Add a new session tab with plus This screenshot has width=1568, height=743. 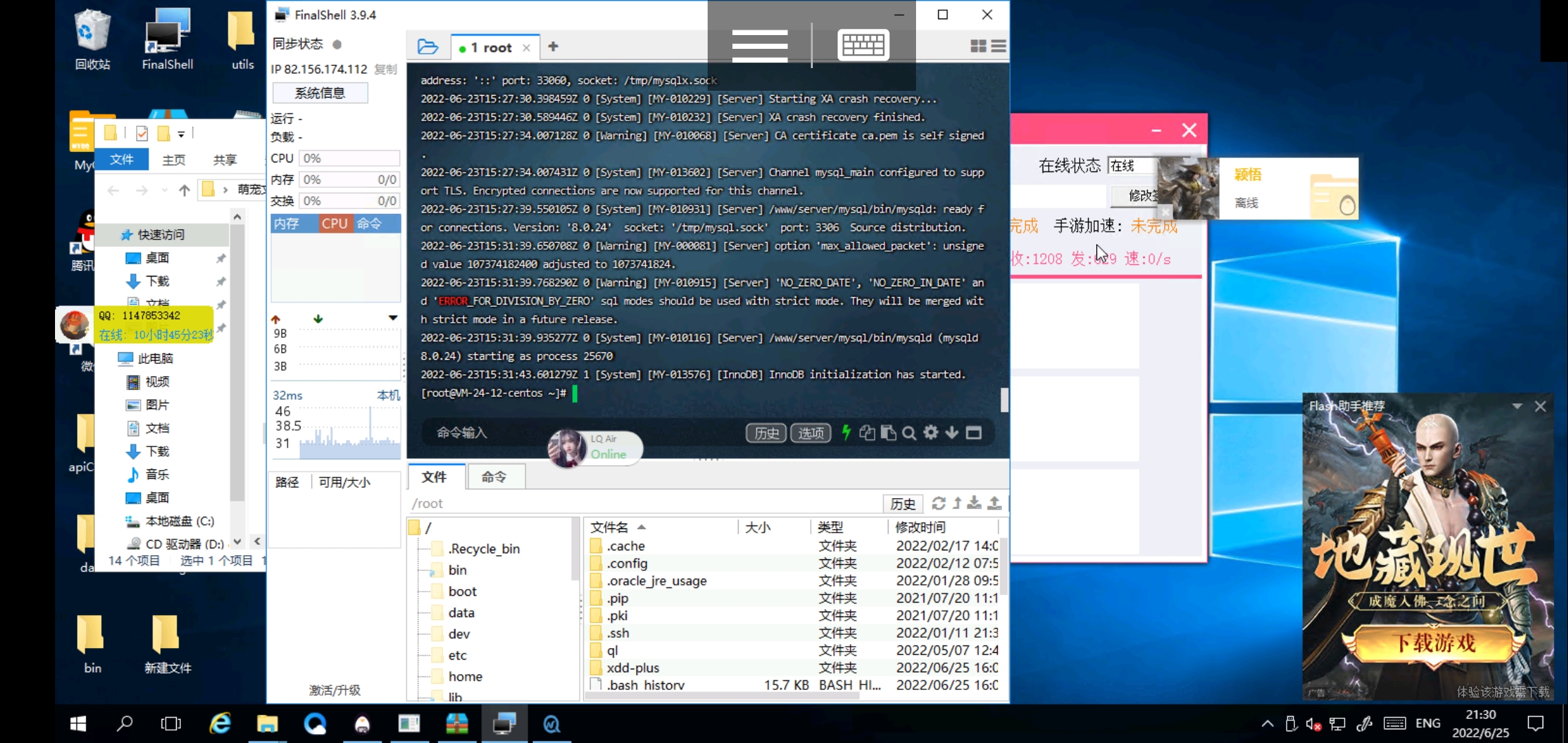[x=553, y=47]
